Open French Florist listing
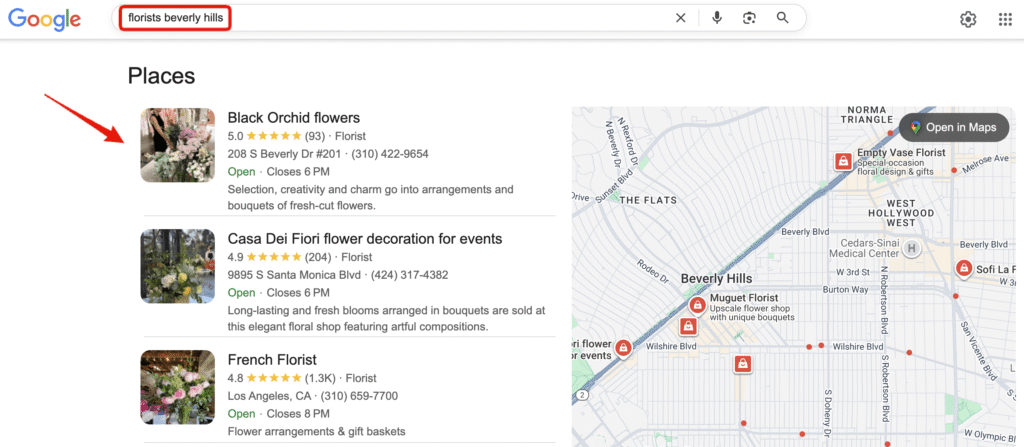The height and width of the screenshot is (447, 1024). click(272, 359)
